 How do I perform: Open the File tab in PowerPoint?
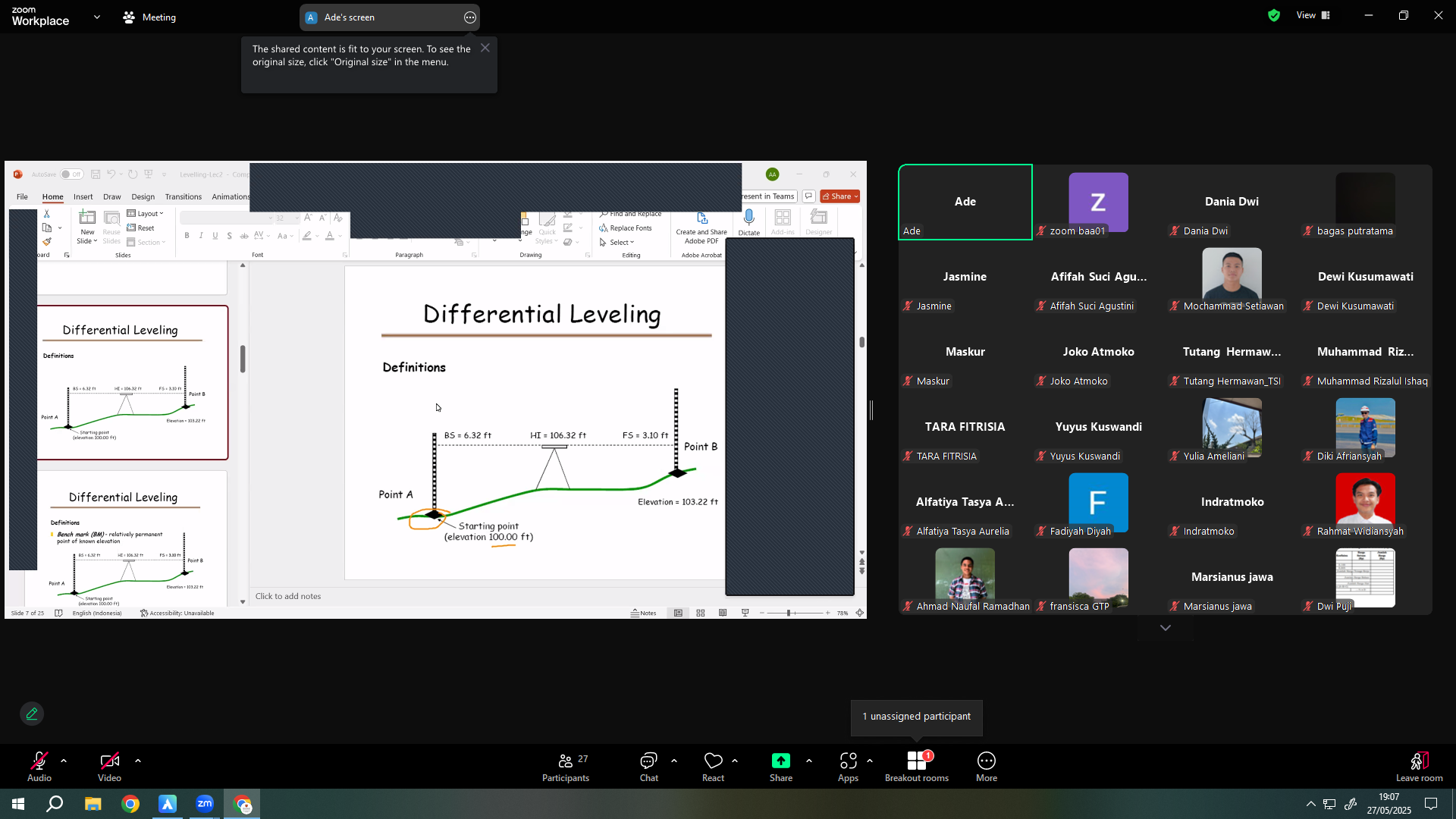pyautogui.click(x=22, y=196)
